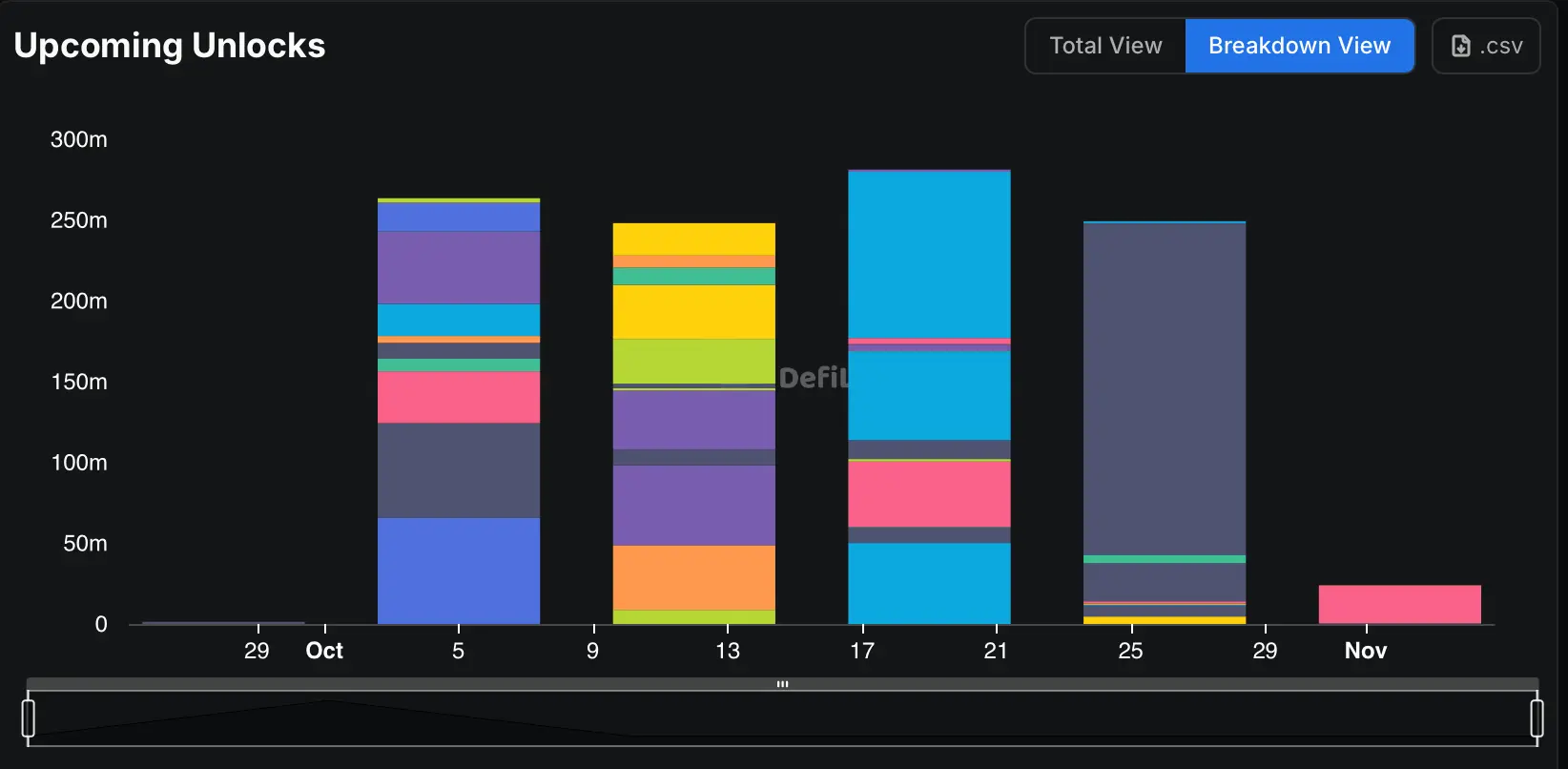Download chart data as .csv
Image resolution: width=1568 pixels, height=769 pixels.
1486,46
